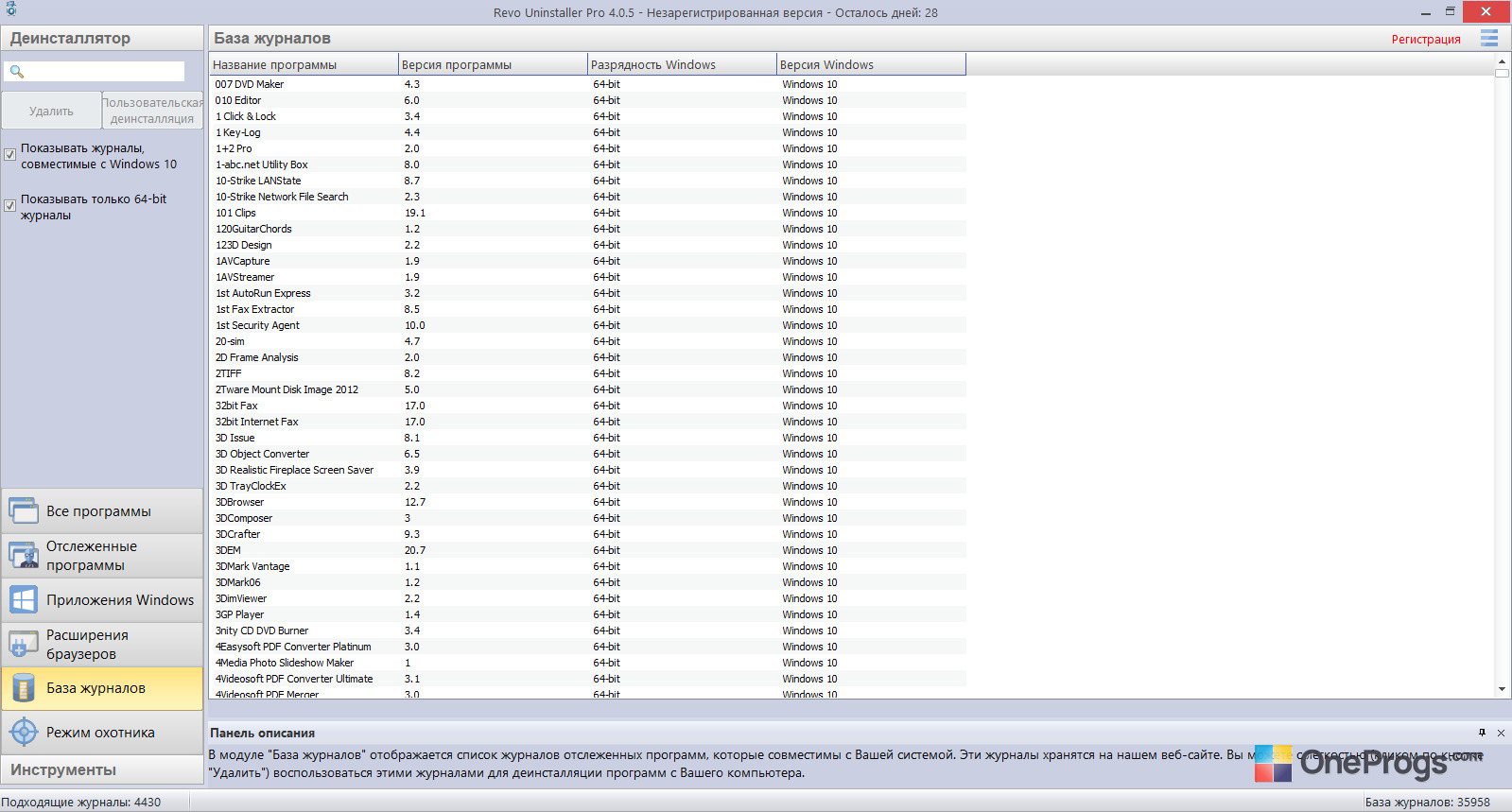Click the Windows Apps icon
This screenshot has height=812, width=1512.
point(24,600)
